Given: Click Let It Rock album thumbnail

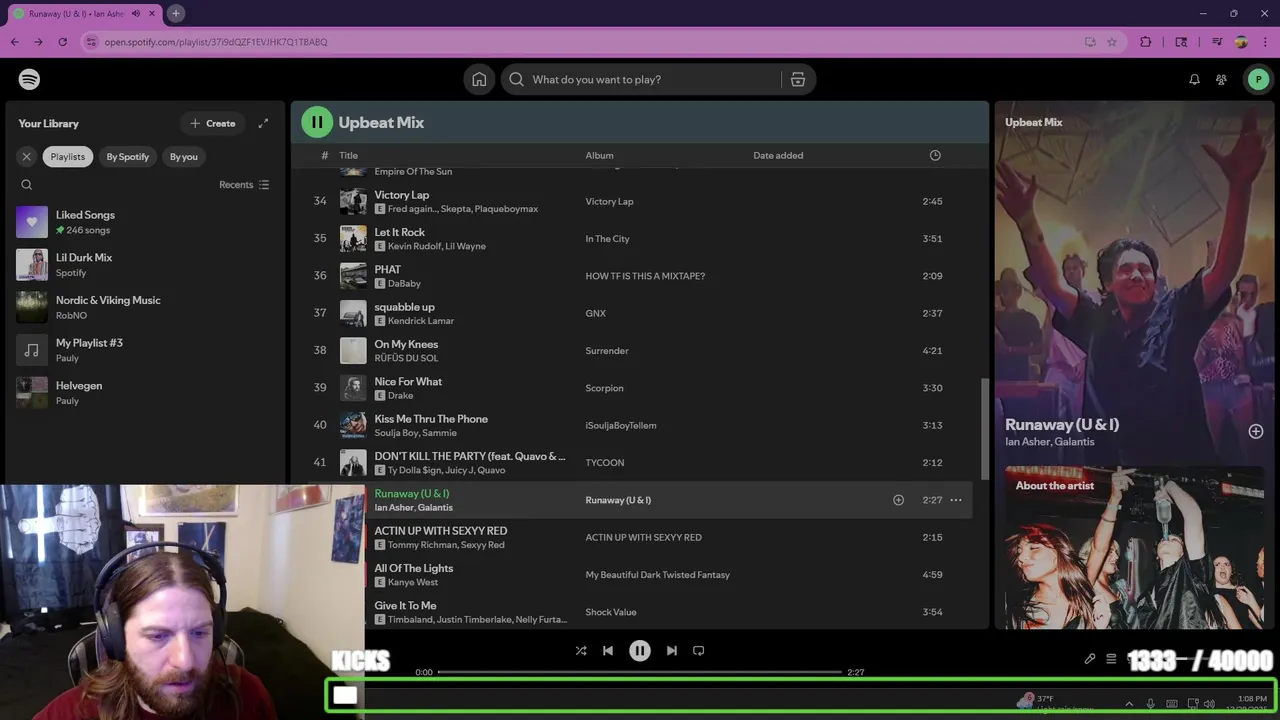Looking at the screenshot, I should (x=353, y=238).
